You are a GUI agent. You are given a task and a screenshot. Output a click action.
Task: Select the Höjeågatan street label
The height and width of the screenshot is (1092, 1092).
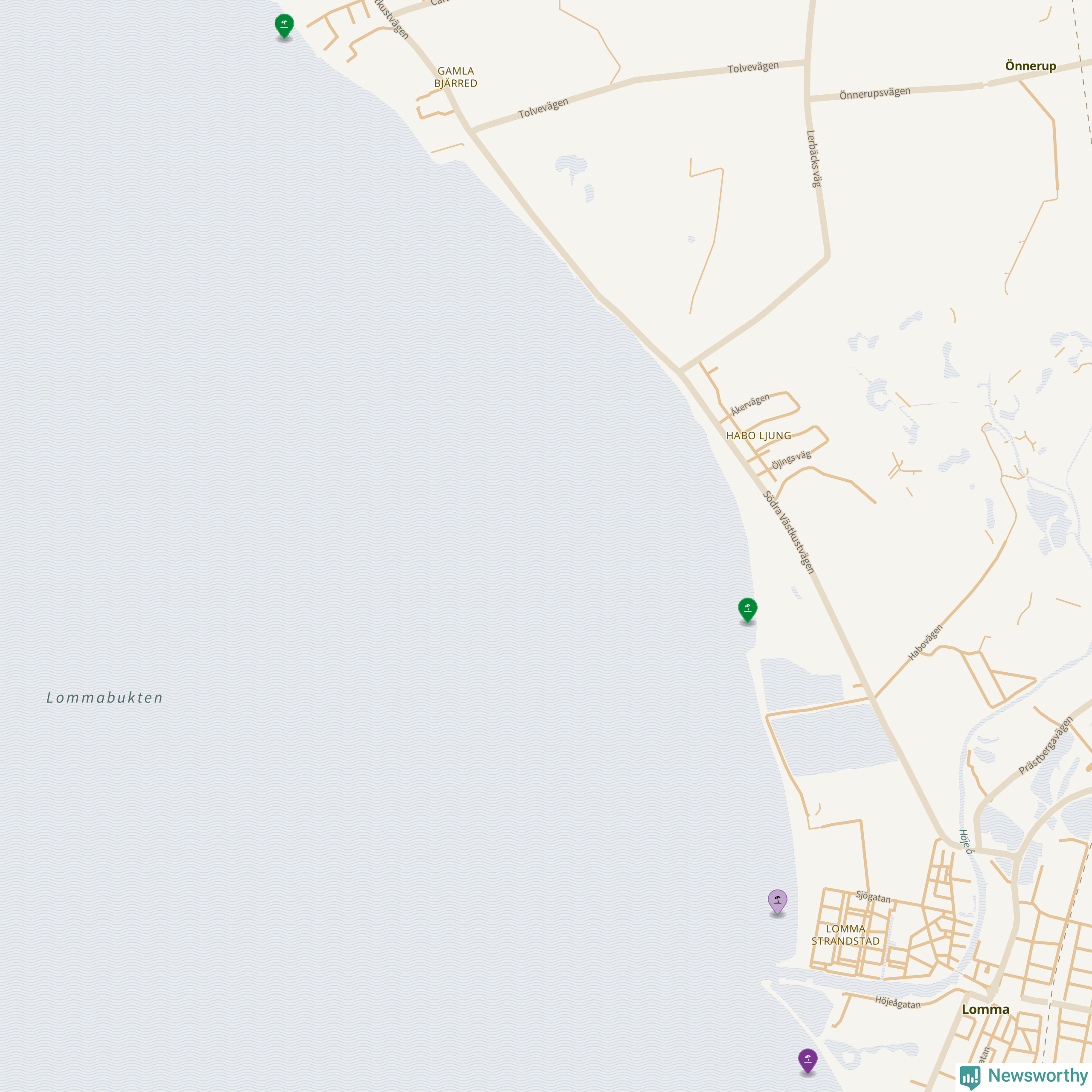click(x=897, y=1003)
